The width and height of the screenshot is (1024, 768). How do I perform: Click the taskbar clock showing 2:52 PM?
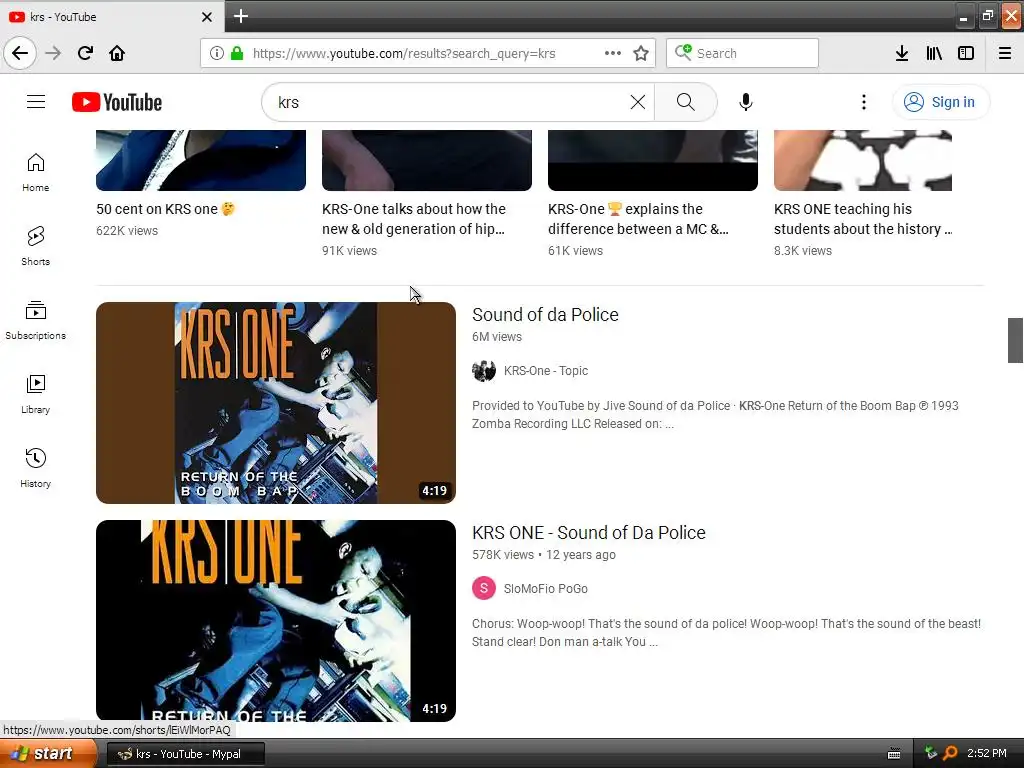tap(987, 753)
